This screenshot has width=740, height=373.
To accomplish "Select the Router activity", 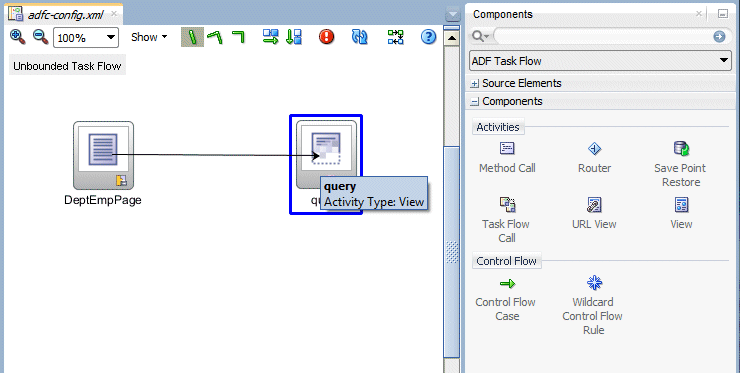I will [x=594, y=158].
